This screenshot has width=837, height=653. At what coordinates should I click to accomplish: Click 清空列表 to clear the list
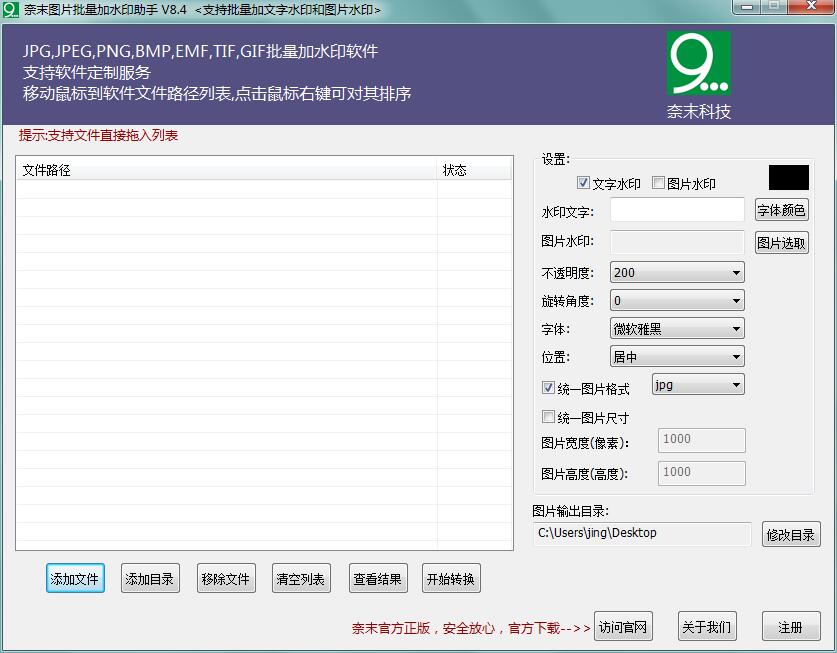(300, 577)
